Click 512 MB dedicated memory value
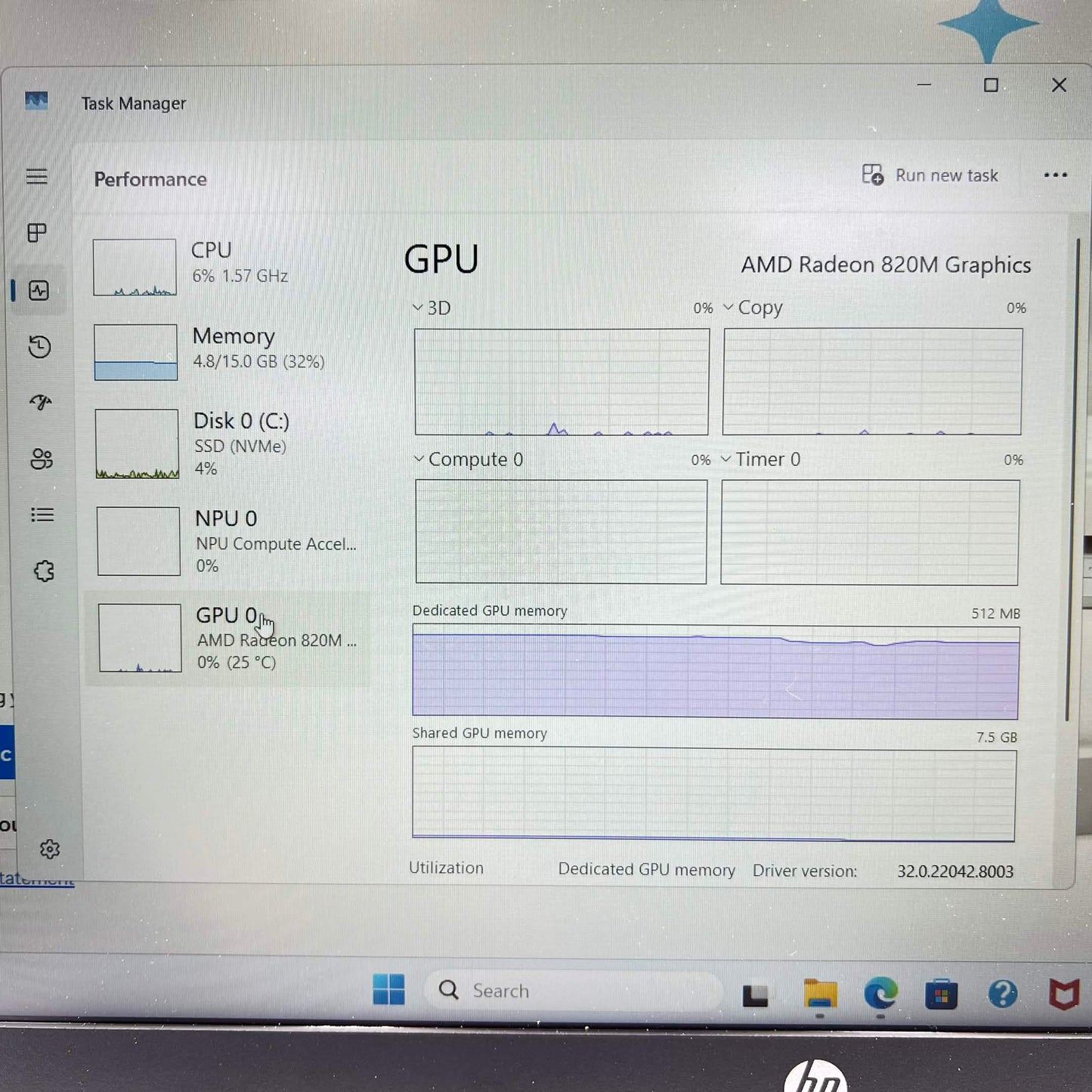Screen dimensions: 1092x1092 tap(995, 614)
